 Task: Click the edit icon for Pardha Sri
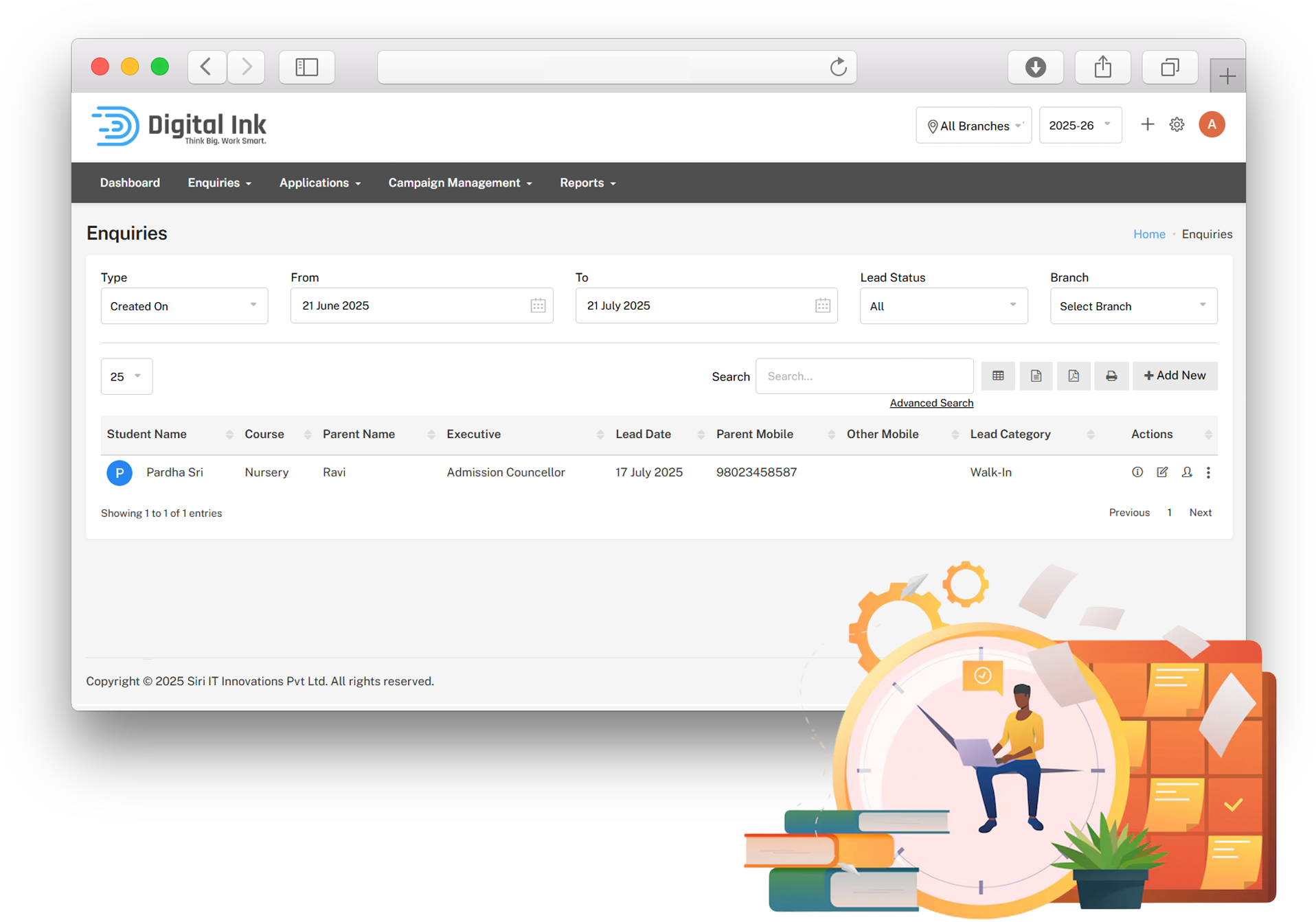click(x=1162, y=472)
